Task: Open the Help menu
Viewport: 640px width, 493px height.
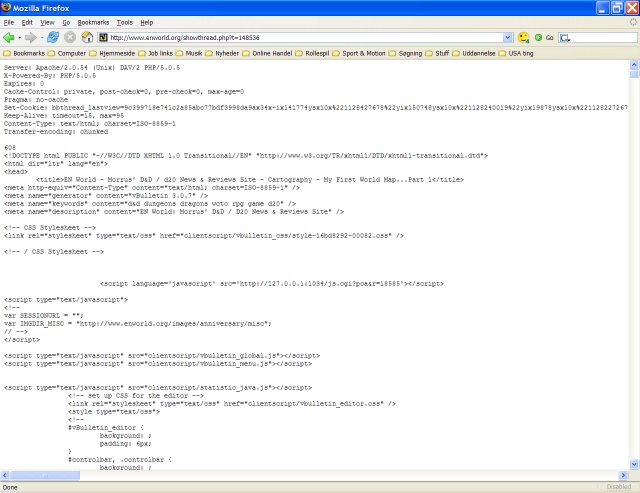Action: click(147, 22)
